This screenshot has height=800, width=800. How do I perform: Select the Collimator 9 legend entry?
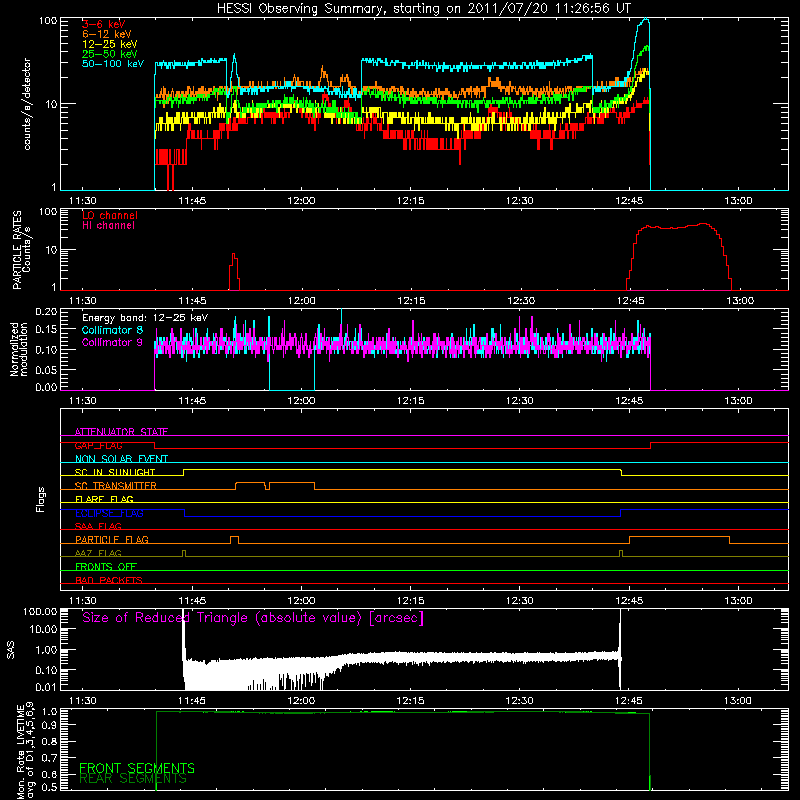(x=112, y=342)
